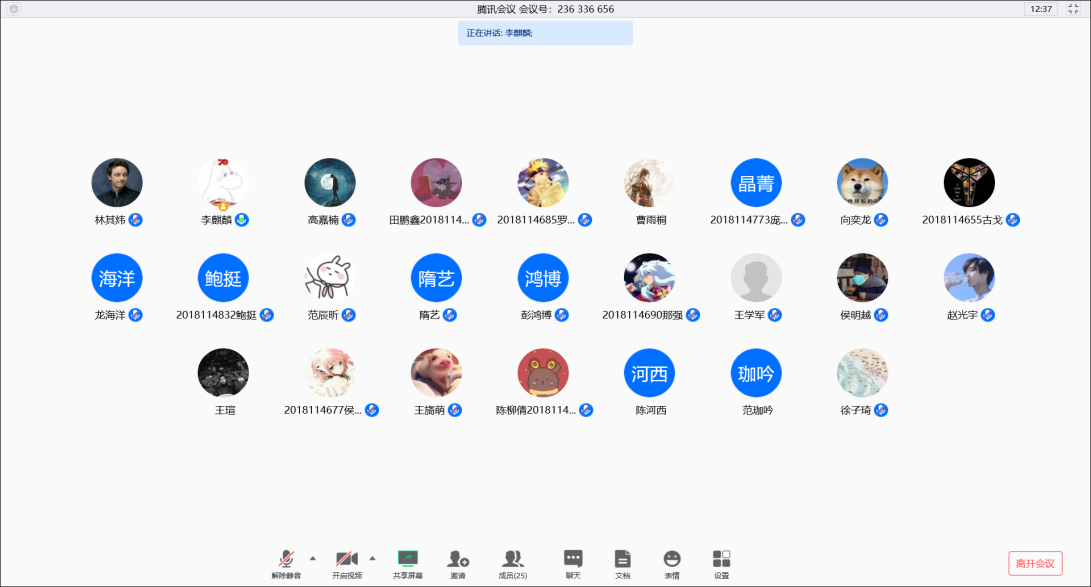Click the name label 赵光宇
This screenshot has width=1091, height=587.
(962, 315)
